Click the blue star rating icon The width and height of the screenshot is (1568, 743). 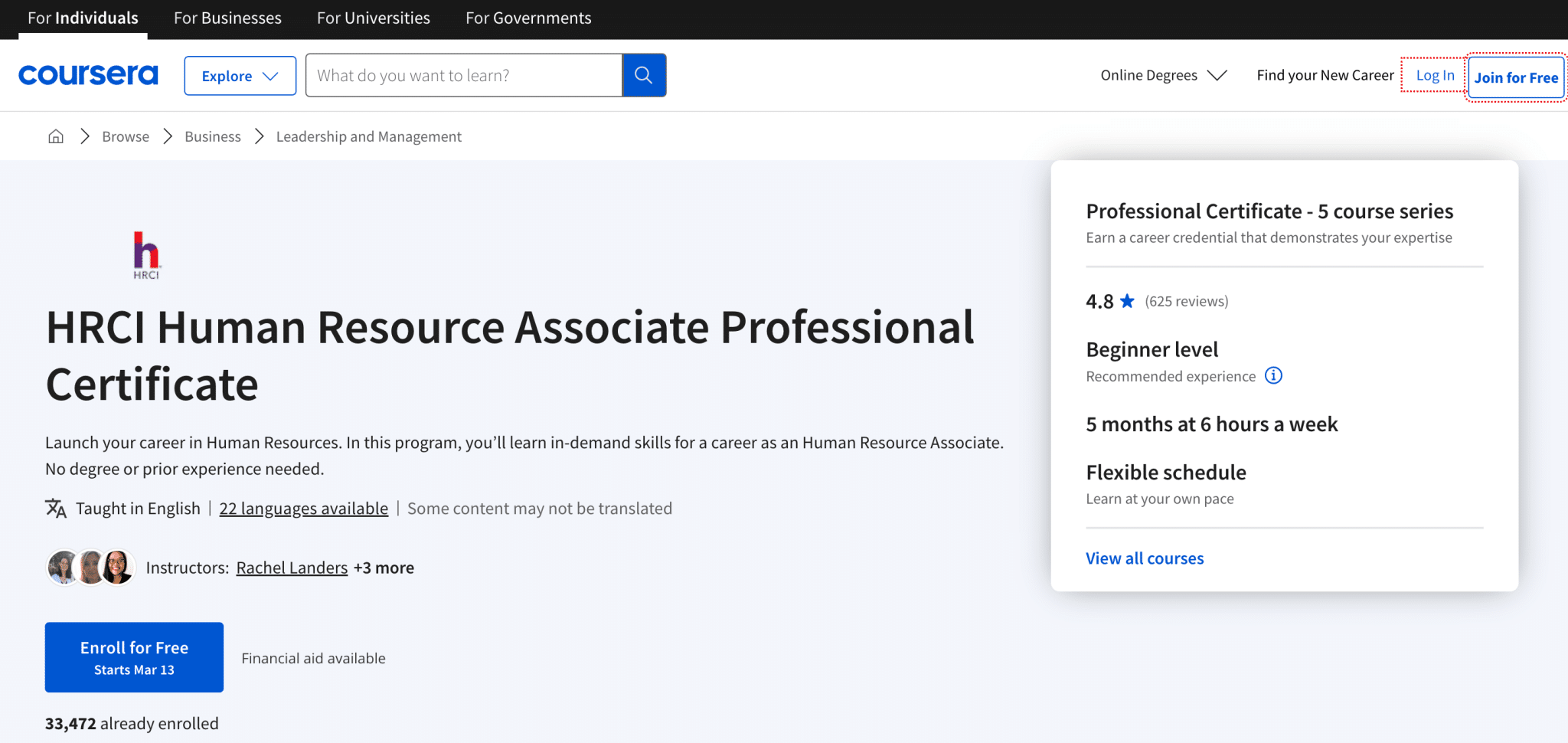tap(1127, 301)
